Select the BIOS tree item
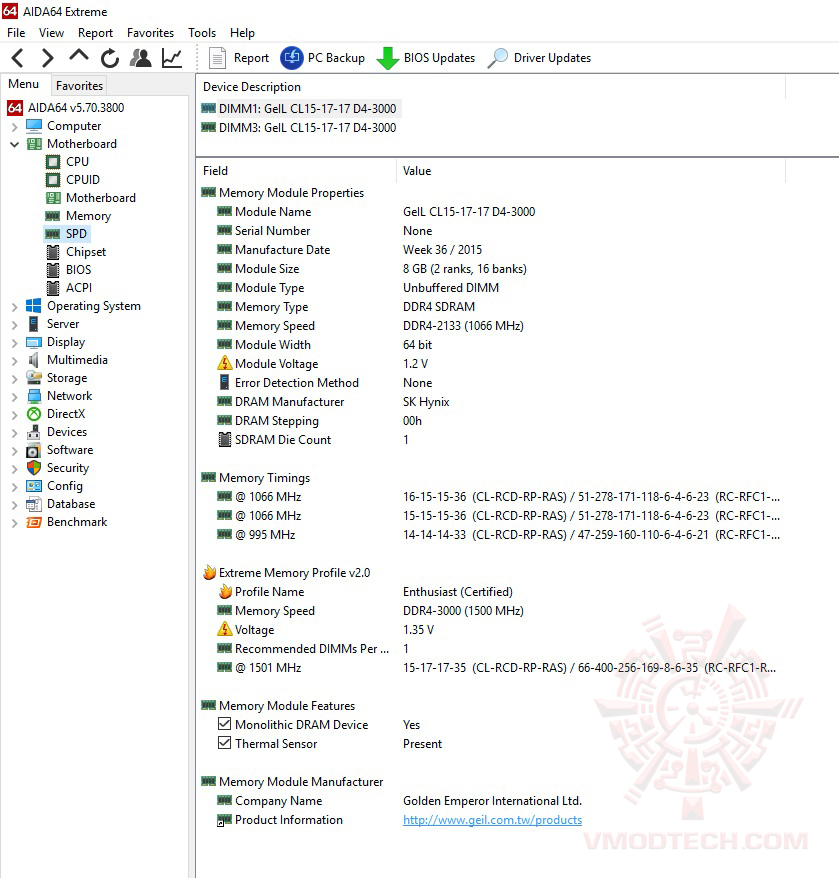The image size is (839, 878). click(78, 270)
